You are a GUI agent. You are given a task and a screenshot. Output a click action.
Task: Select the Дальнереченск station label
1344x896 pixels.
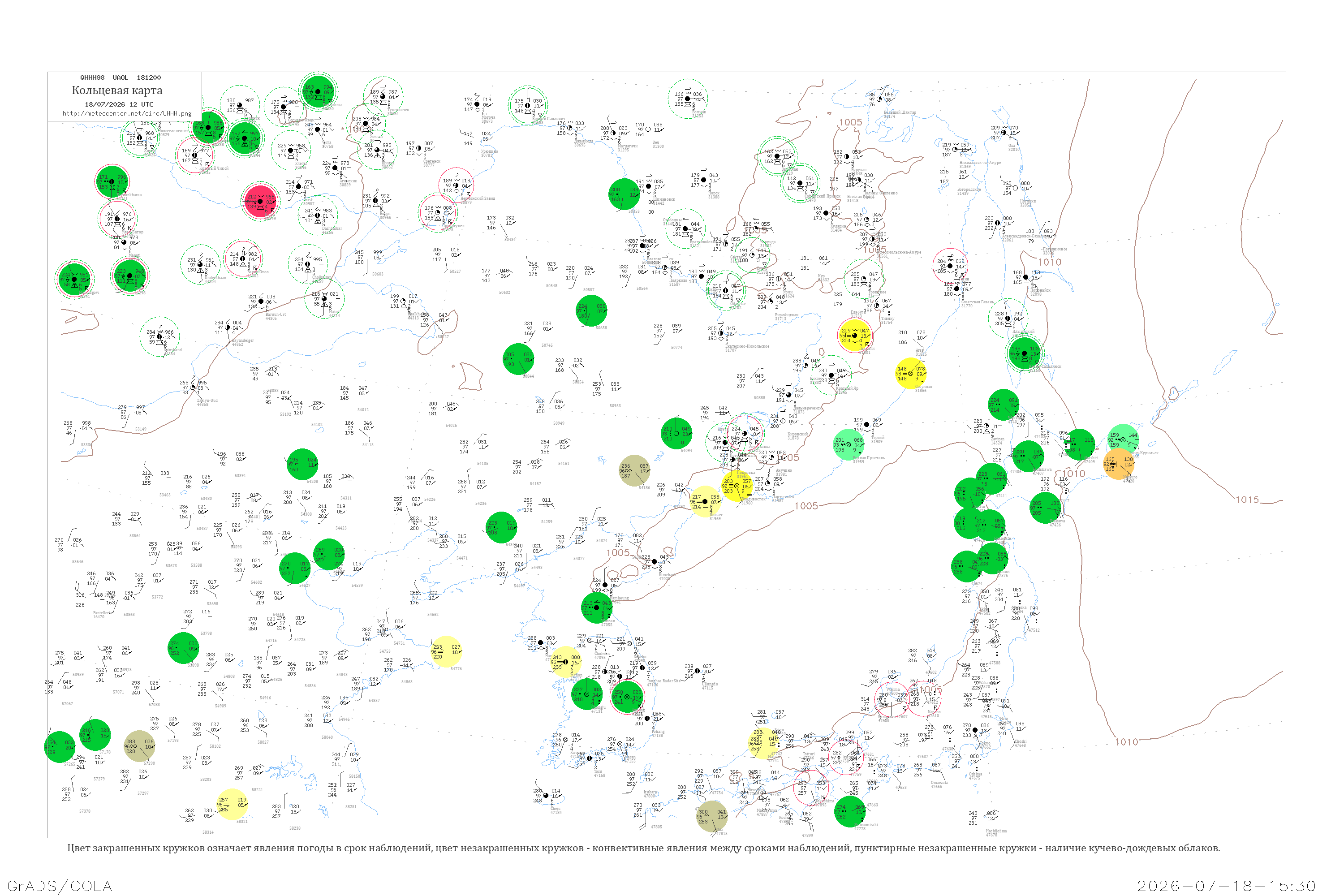pyautogui.click(x=807, y=409)
